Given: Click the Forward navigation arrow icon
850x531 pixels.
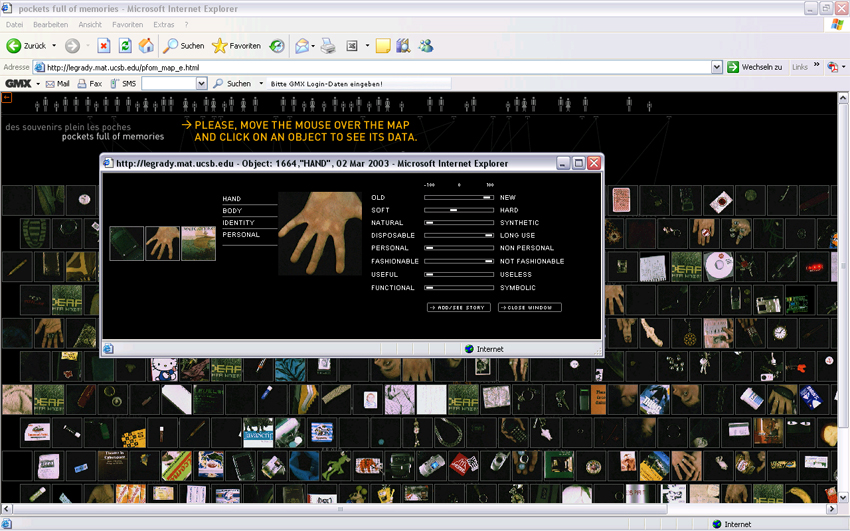Looking at the screenshot, I should pyautogui.click(x=73, y=46).
